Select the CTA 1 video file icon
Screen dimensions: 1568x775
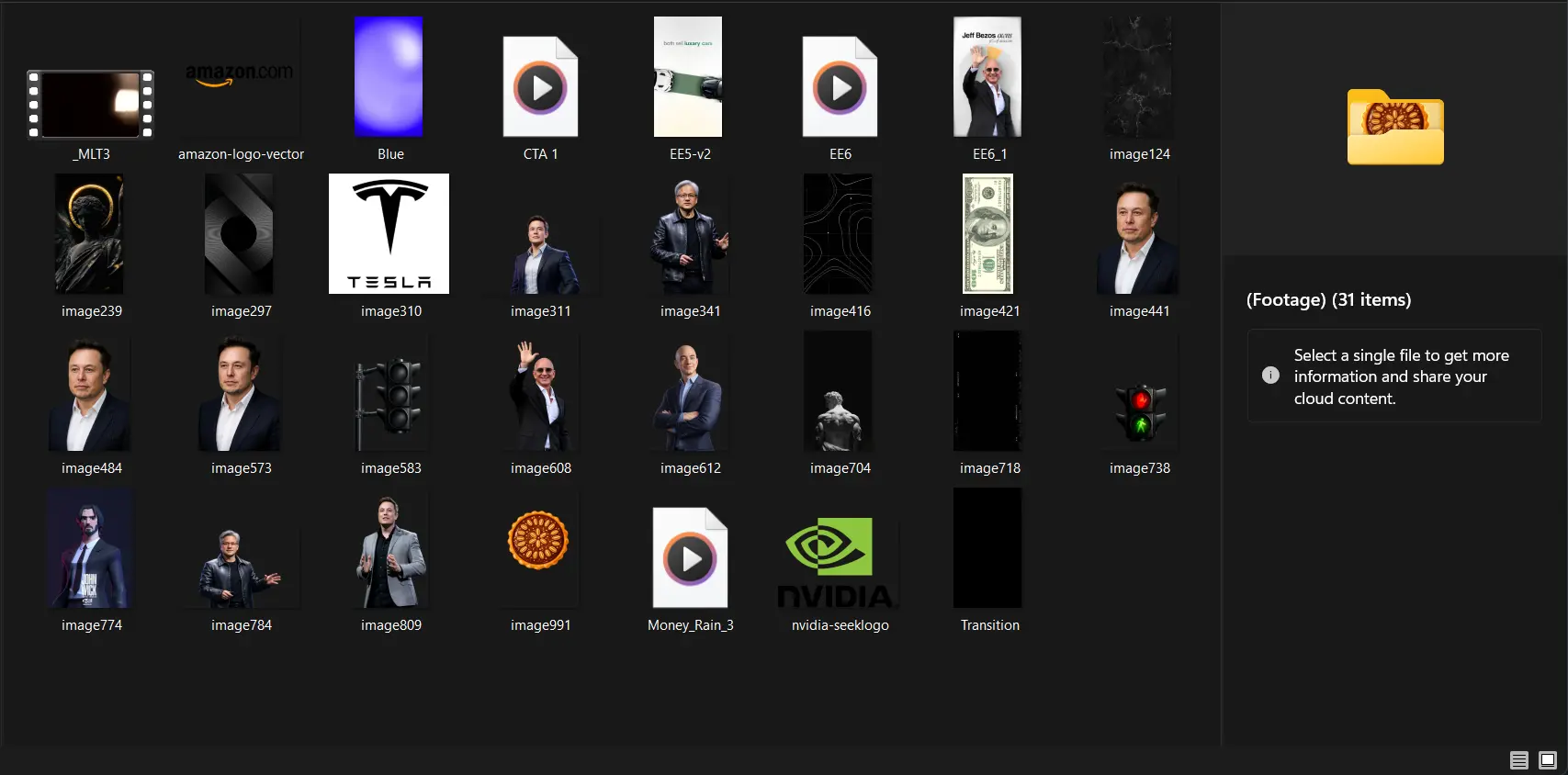tap(540, 87)
